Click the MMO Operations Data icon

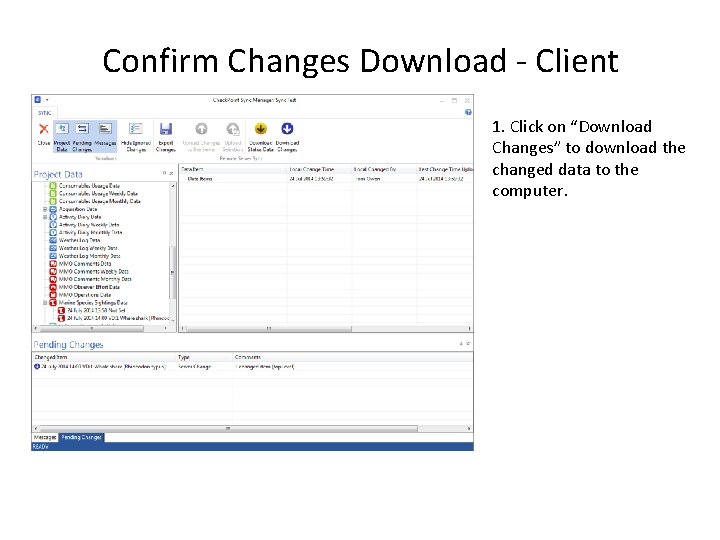click(53, 295)
